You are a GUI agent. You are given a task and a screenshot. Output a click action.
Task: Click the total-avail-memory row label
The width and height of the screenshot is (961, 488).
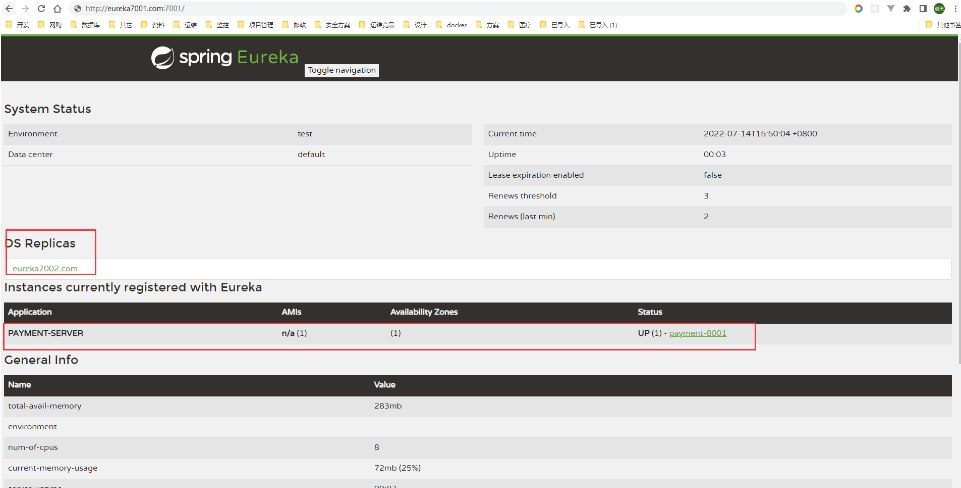[45, 406]
